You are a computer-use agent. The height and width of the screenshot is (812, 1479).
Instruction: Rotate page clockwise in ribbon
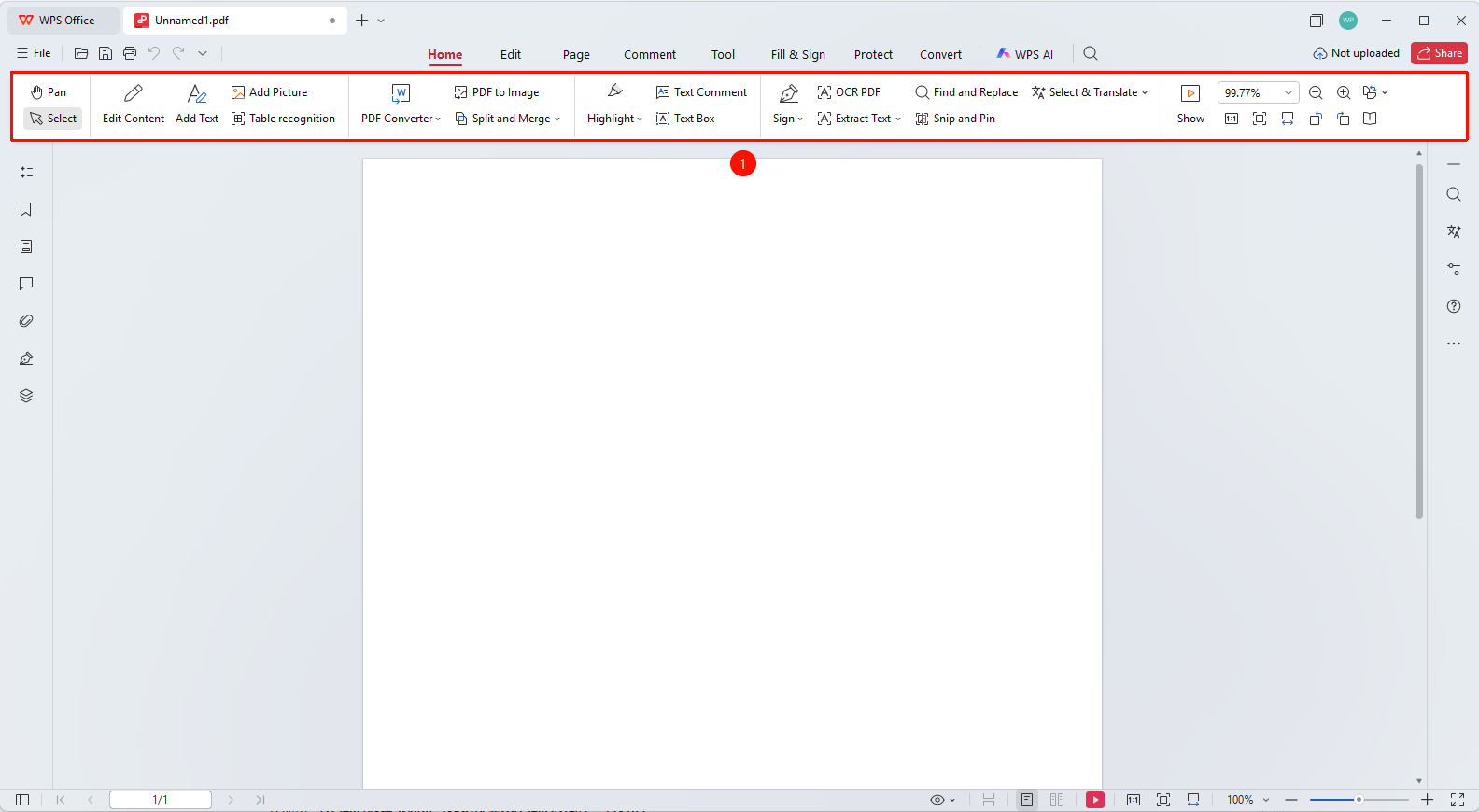pyautogui.click(x=1343, y=119)
